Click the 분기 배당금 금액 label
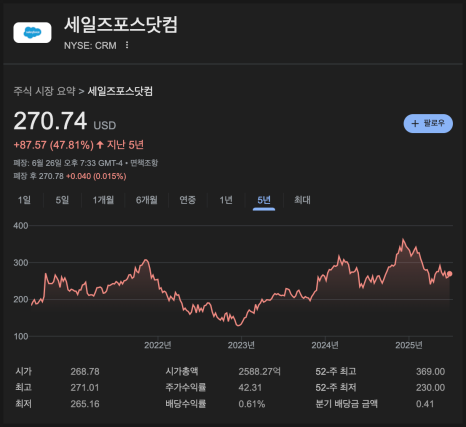 (346, 404)
